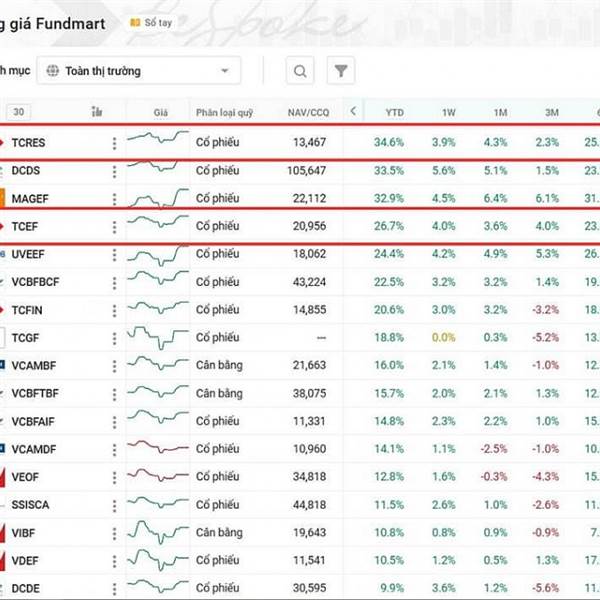600x600 pixels.
Task: Click the Sổ tay notebook icon
Action: pyautogui.click(x=135, y=22)
